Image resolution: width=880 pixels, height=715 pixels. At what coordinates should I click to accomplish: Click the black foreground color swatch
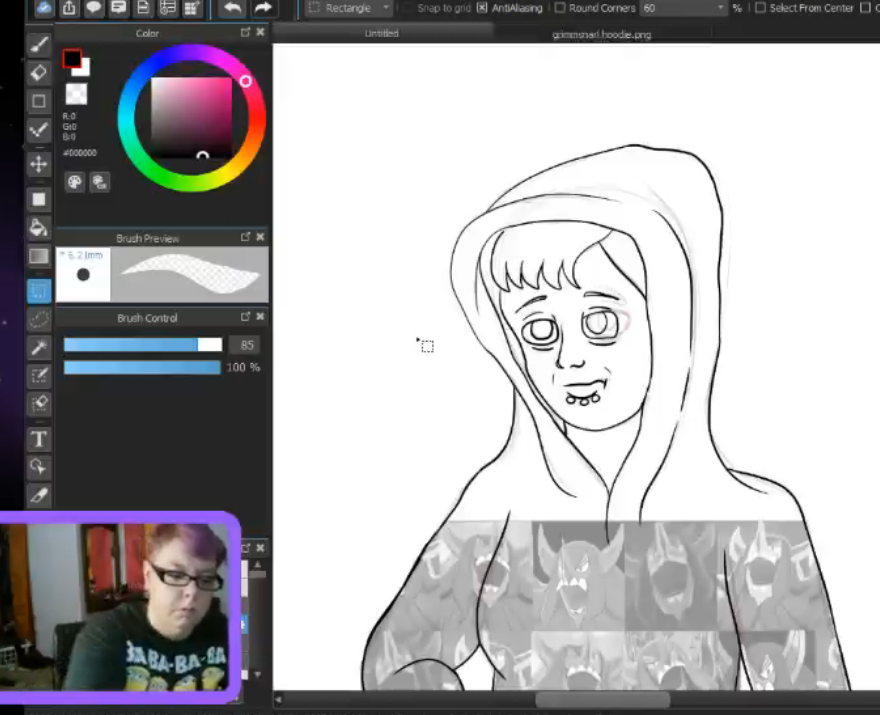click(x=71, y=58)
